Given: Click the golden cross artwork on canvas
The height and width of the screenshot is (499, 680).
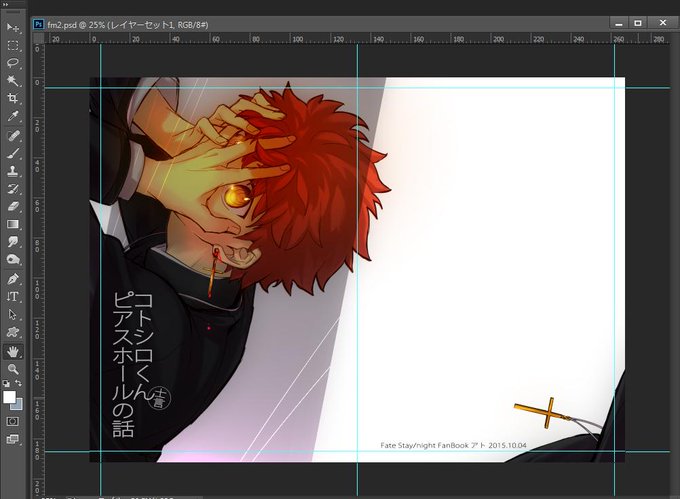Looking at the screenshot, I should point(543,413).
